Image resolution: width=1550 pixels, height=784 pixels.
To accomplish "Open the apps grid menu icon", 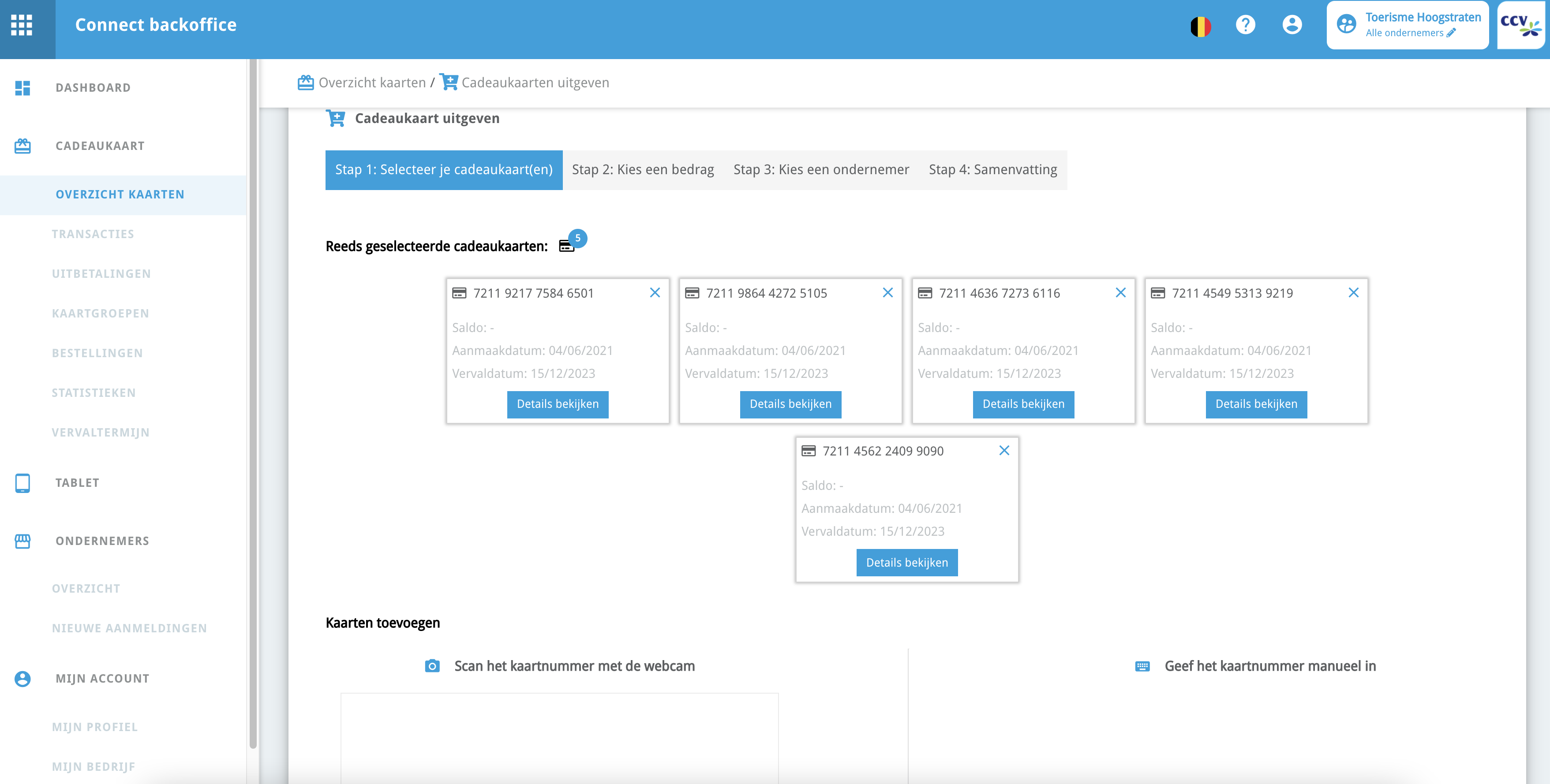I will [x=22, y=25].
